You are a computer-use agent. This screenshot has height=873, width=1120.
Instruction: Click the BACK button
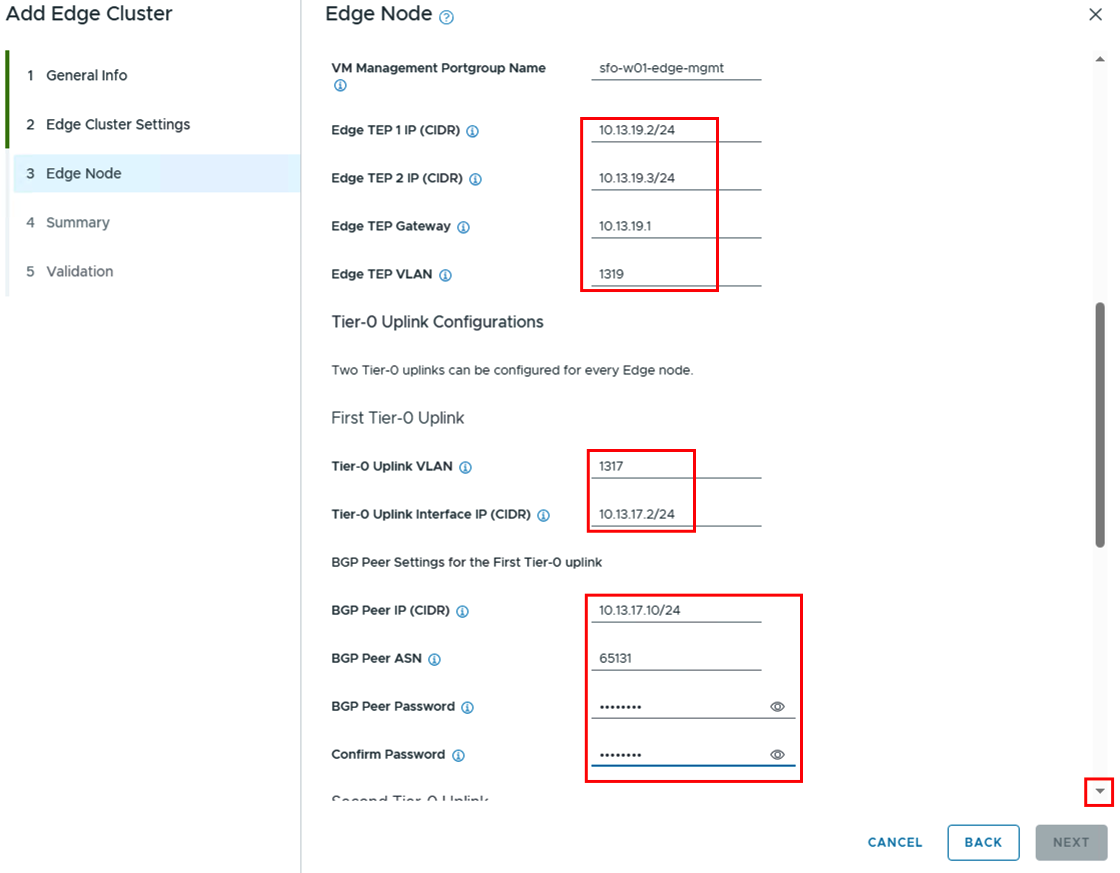983,842
